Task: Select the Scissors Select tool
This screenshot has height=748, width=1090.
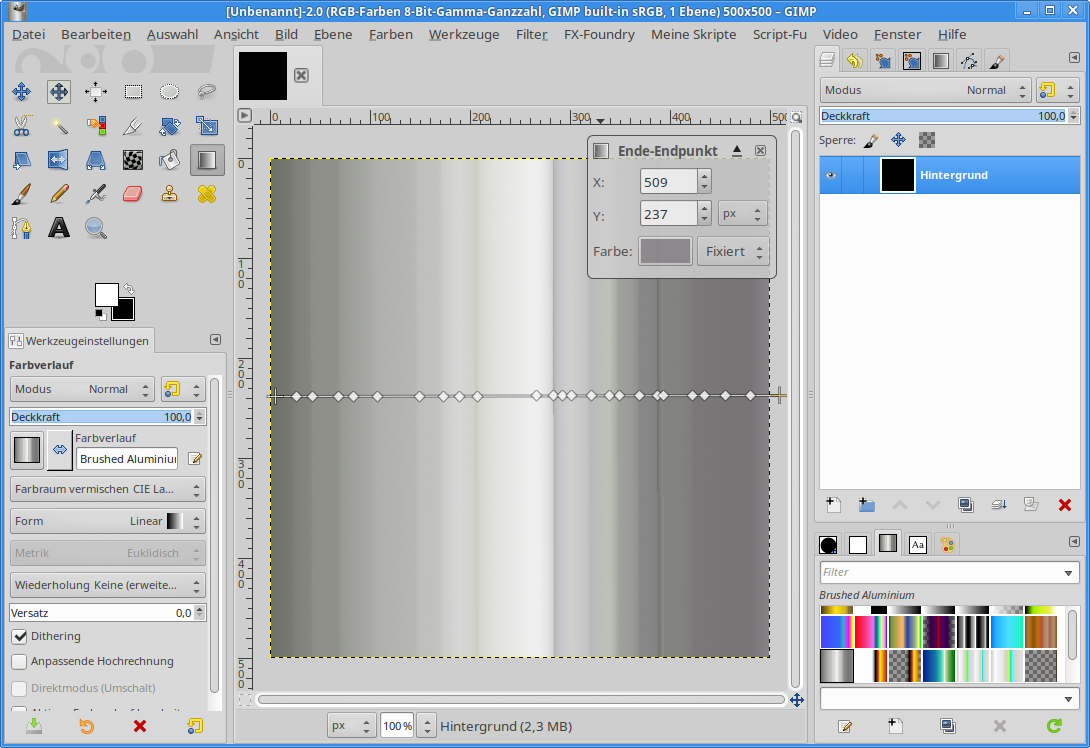Action: pos(21,126)
